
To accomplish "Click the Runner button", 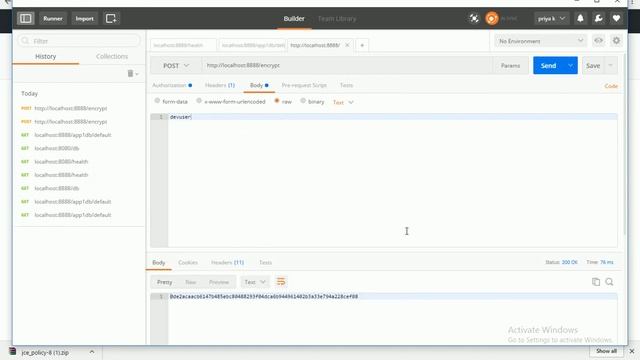I will [53, 18].
